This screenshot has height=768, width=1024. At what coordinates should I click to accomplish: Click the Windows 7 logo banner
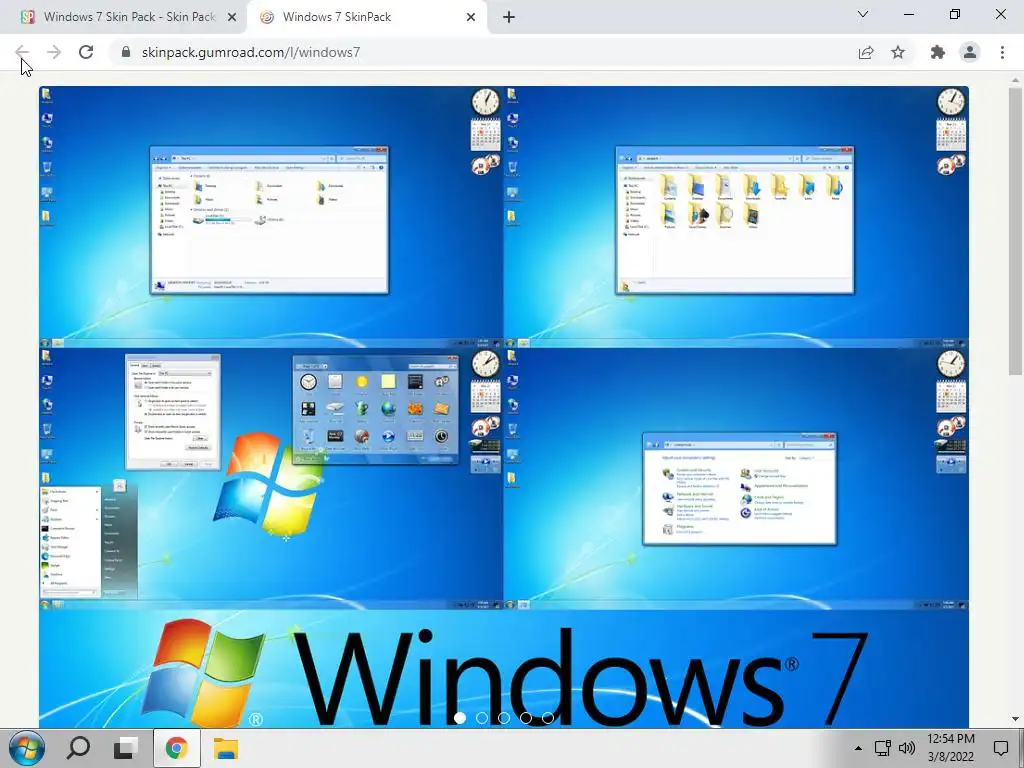tap(504, 669)
